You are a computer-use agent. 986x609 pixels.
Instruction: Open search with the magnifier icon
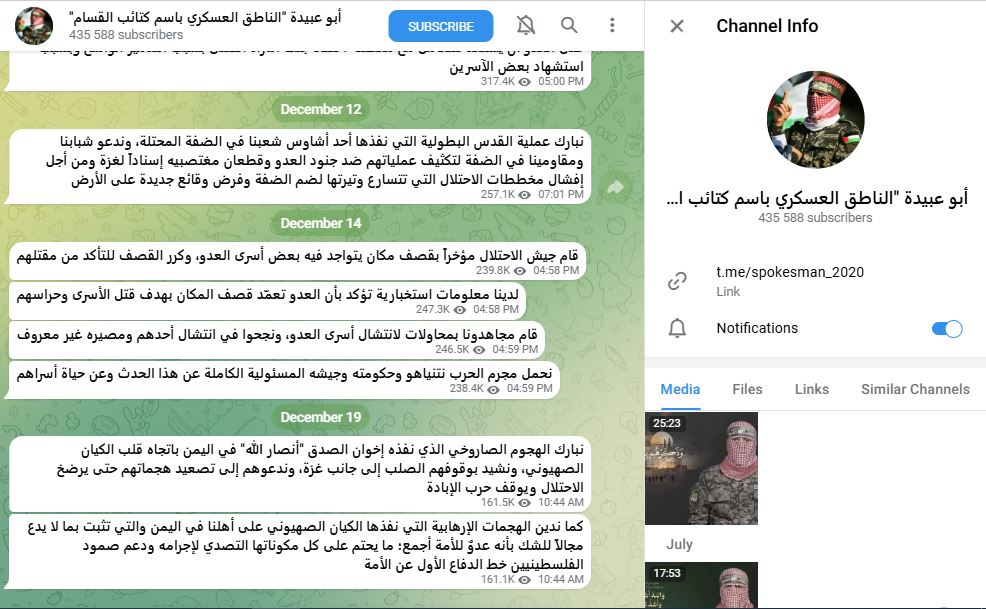pyautogui.click(x=569, y=25)
